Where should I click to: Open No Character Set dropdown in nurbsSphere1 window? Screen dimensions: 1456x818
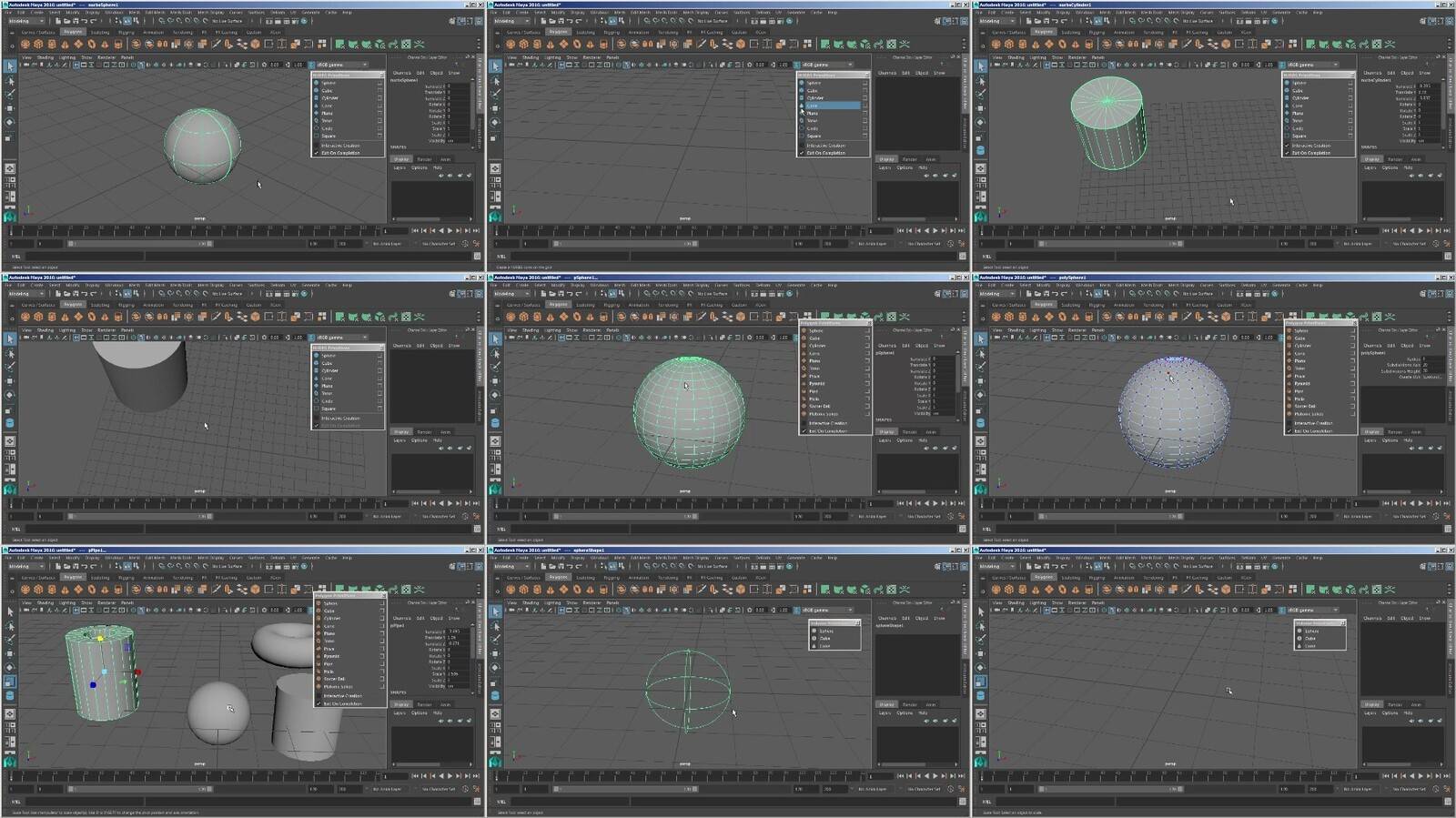click(x=439, y=243)
